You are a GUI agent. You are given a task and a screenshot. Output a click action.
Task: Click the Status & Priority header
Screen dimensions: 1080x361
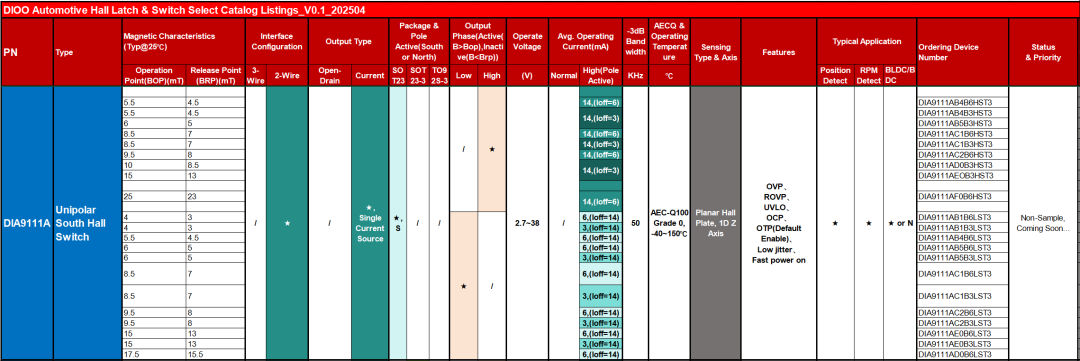point(1043,52)
